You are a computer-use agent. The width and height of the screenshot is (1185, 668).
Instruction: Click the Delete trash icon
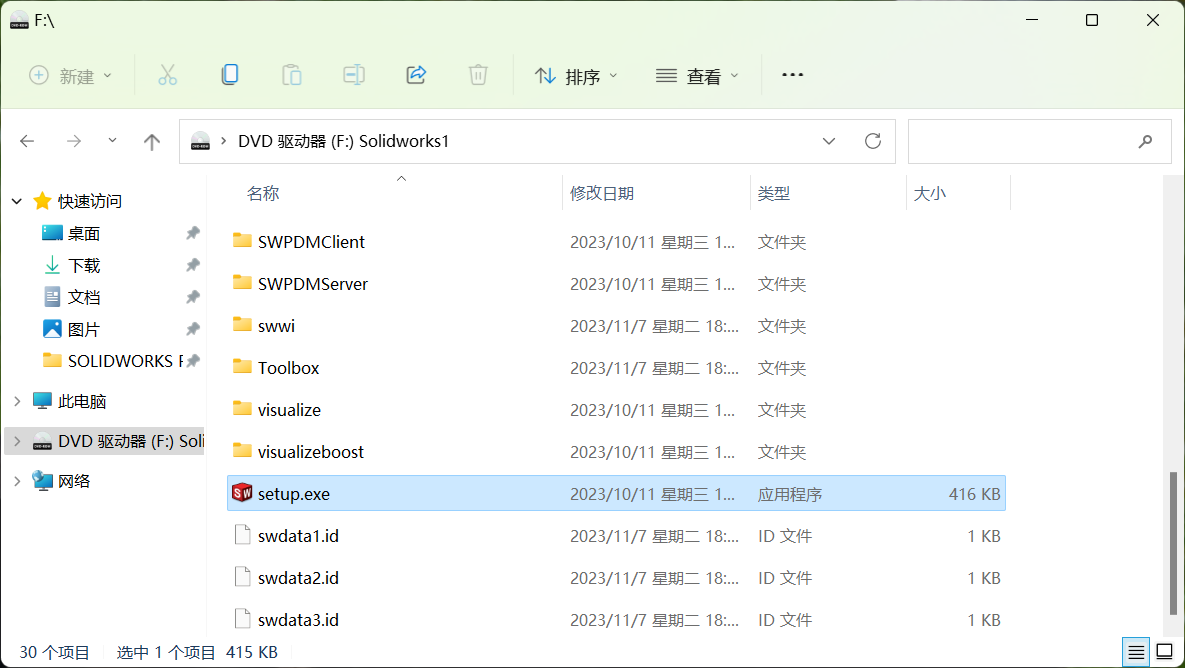coord(478,75)
